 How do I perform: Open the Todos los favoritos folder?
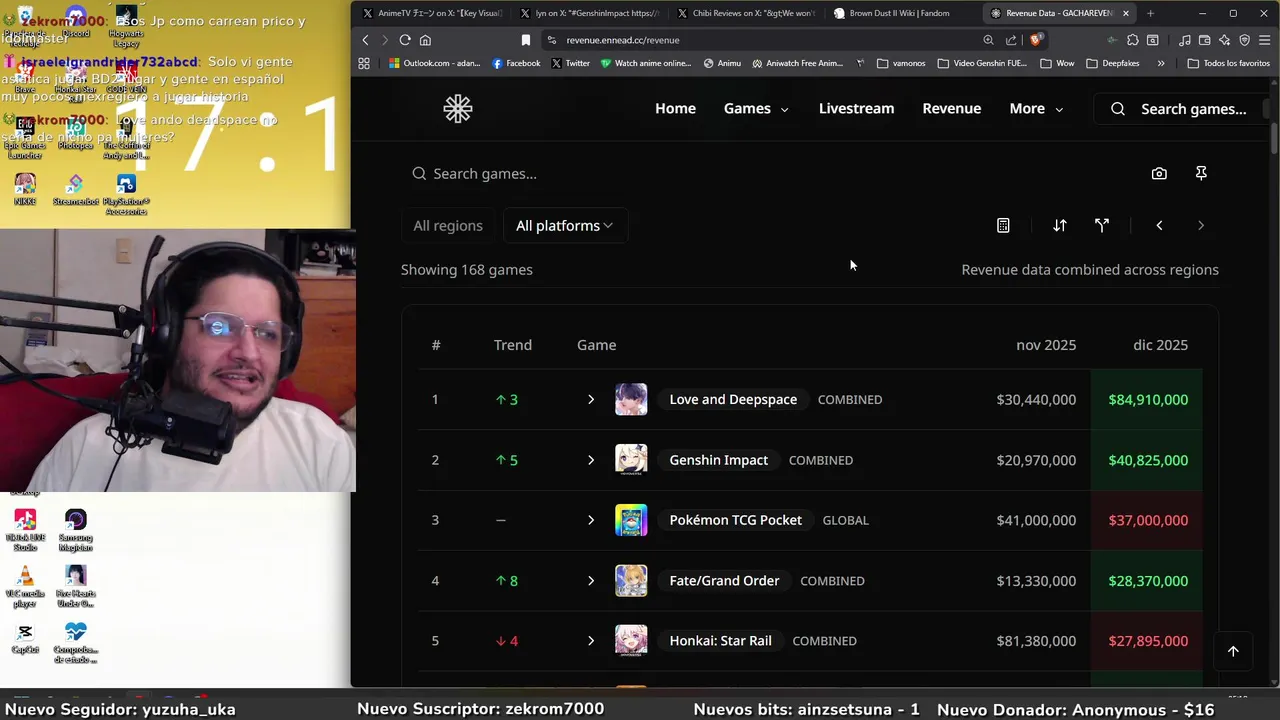(1229, 63)
